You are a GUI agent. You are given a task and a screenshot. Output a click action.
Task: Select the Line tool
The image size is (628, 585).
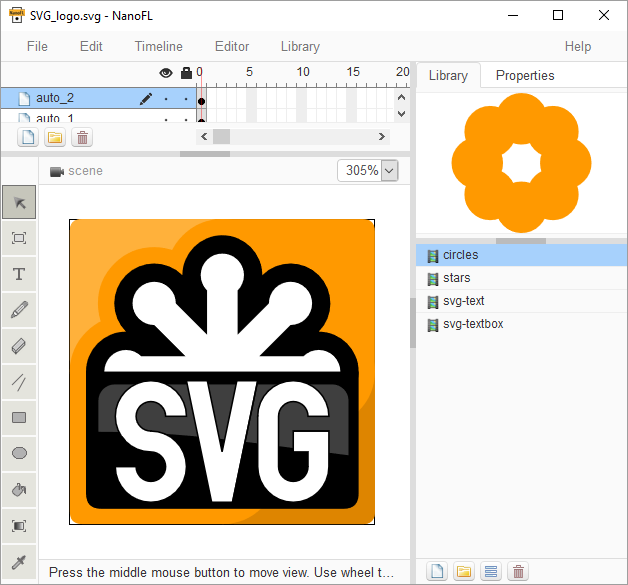[19, 382]
